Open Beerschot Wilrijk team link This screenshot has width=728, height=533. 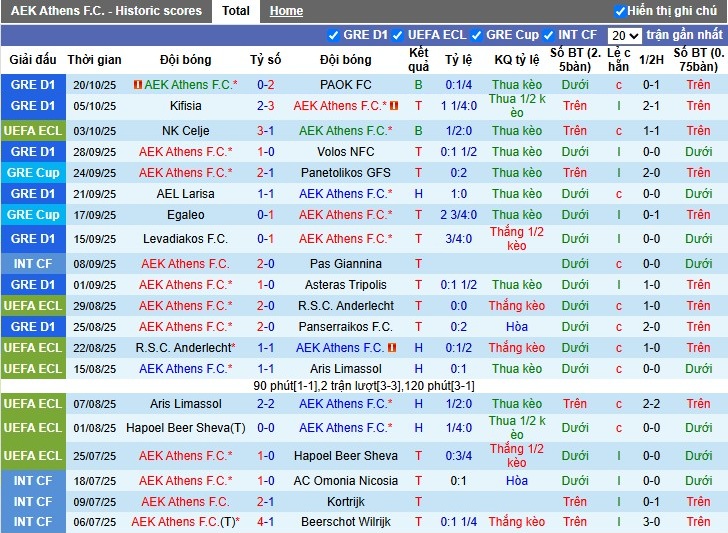pos(346,522)
